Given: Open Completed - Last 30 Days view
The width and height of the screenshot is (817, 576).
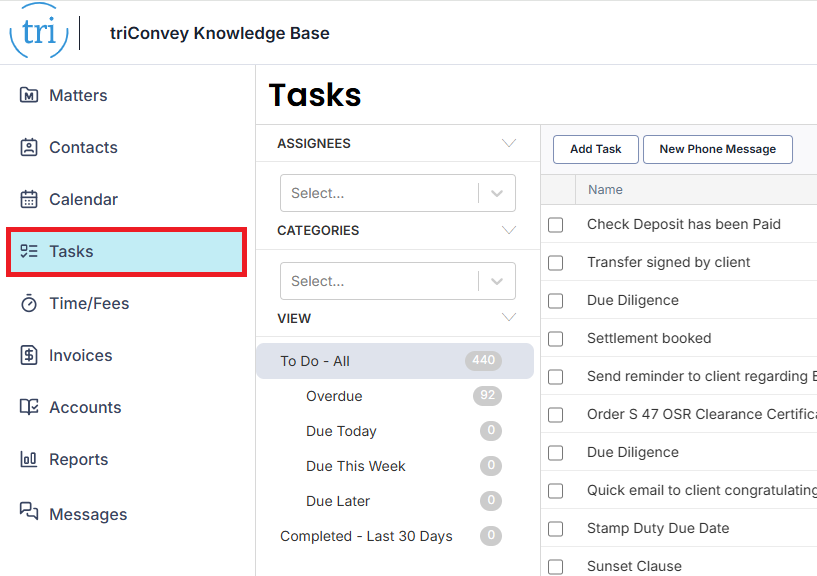Looking at the screenshot, I should (366, 536).
